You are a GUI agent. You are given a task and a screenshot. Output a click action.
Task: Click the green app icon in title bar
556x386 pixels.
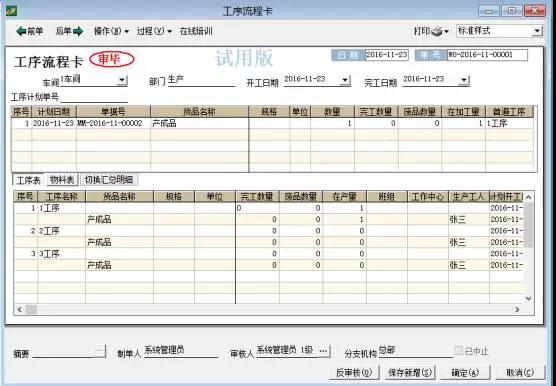(x=11, y=11)
